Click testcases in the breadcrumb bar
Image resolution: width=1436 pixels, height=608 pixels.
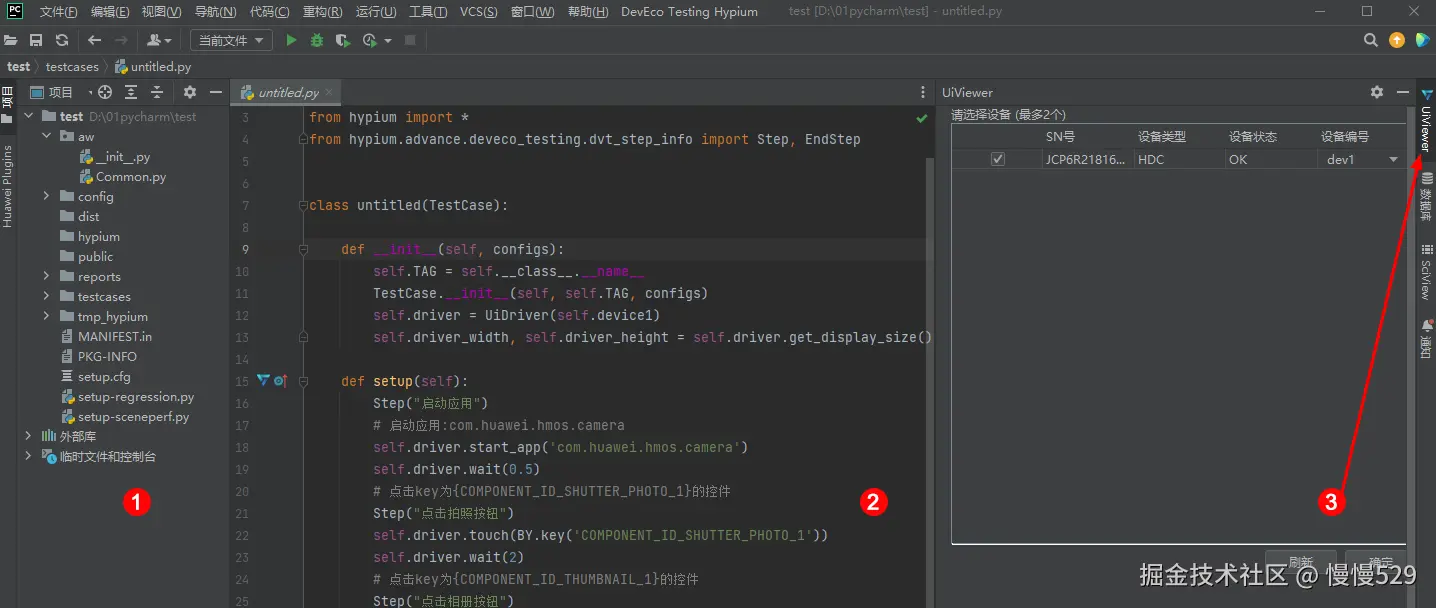point(72,67)
